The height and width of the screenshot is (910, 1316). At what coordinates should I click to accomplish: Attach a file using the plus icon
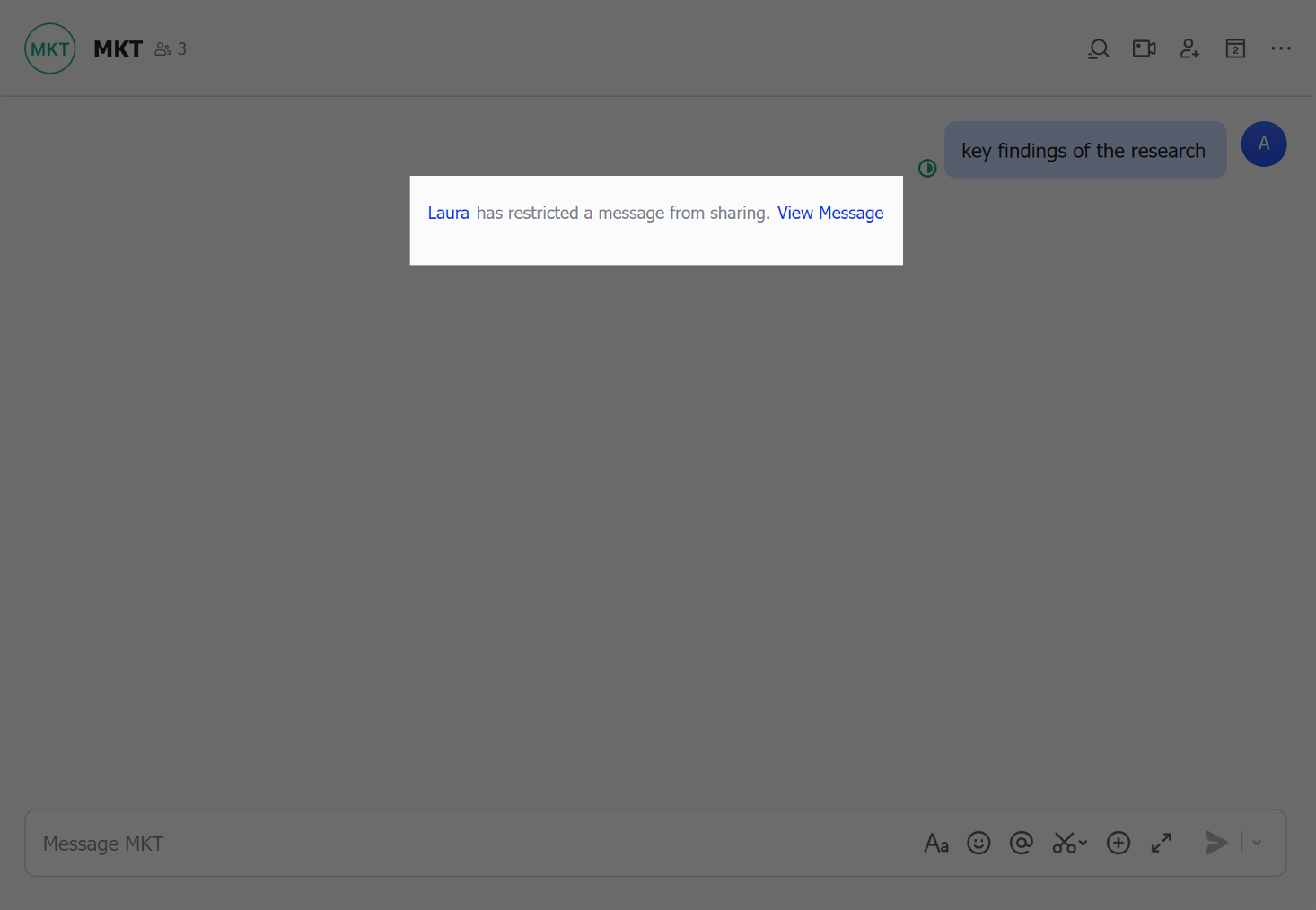pyautogui.click(x=1119, y=843)
